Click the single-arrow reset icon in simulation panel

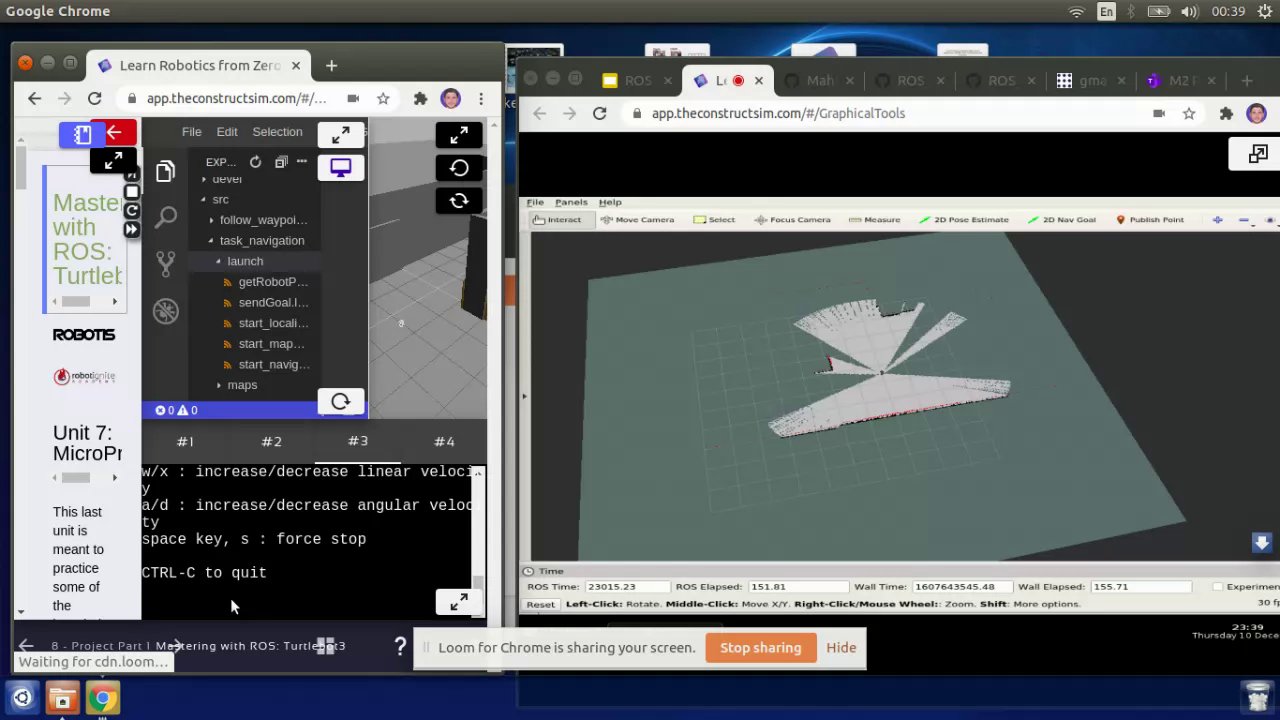click(x=459, y=168)
